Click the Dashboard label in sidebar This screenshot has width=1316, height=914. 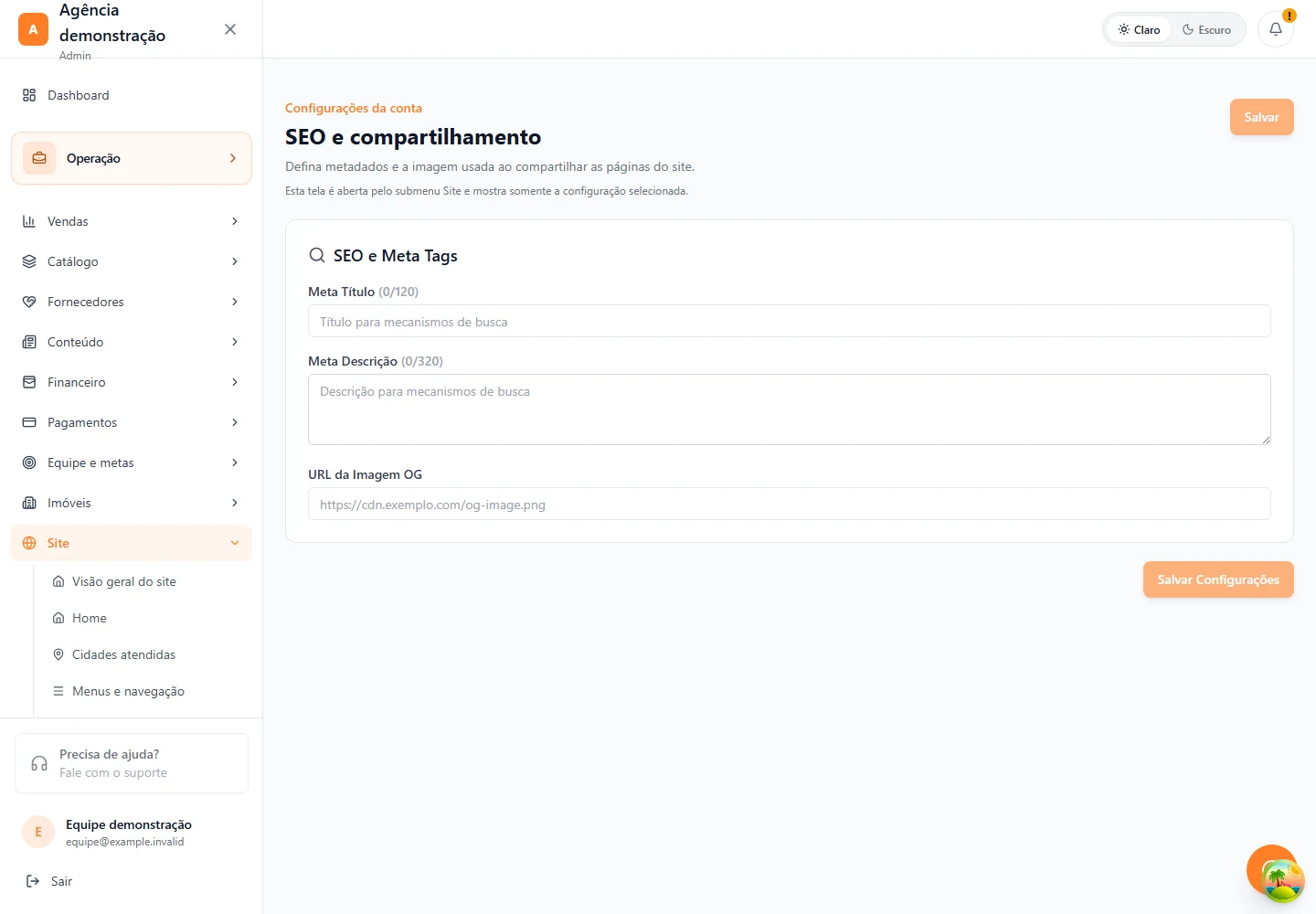coord(79,95)
